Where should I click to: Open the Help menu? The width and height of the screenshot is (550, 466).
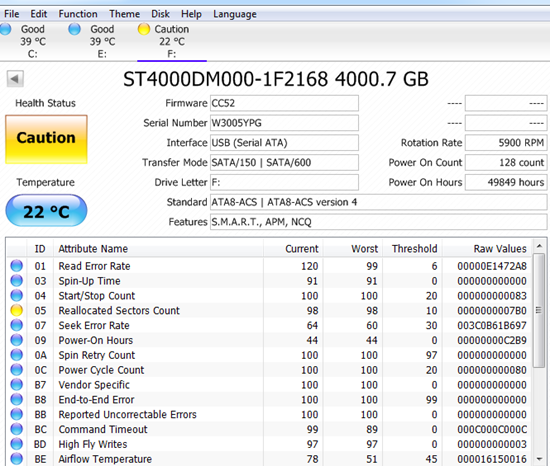click(x=191, y=14)
